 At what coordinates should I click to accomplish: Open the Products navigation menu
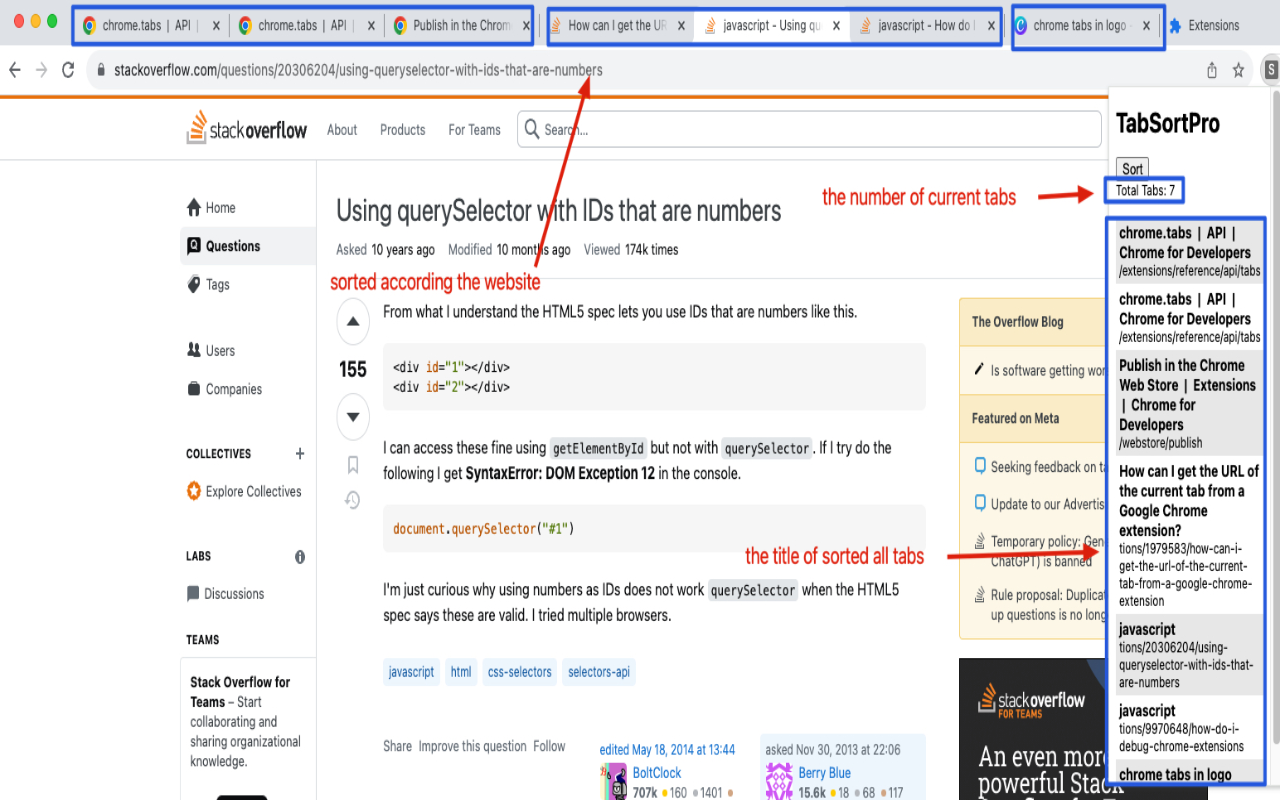[x=402, y=129]
